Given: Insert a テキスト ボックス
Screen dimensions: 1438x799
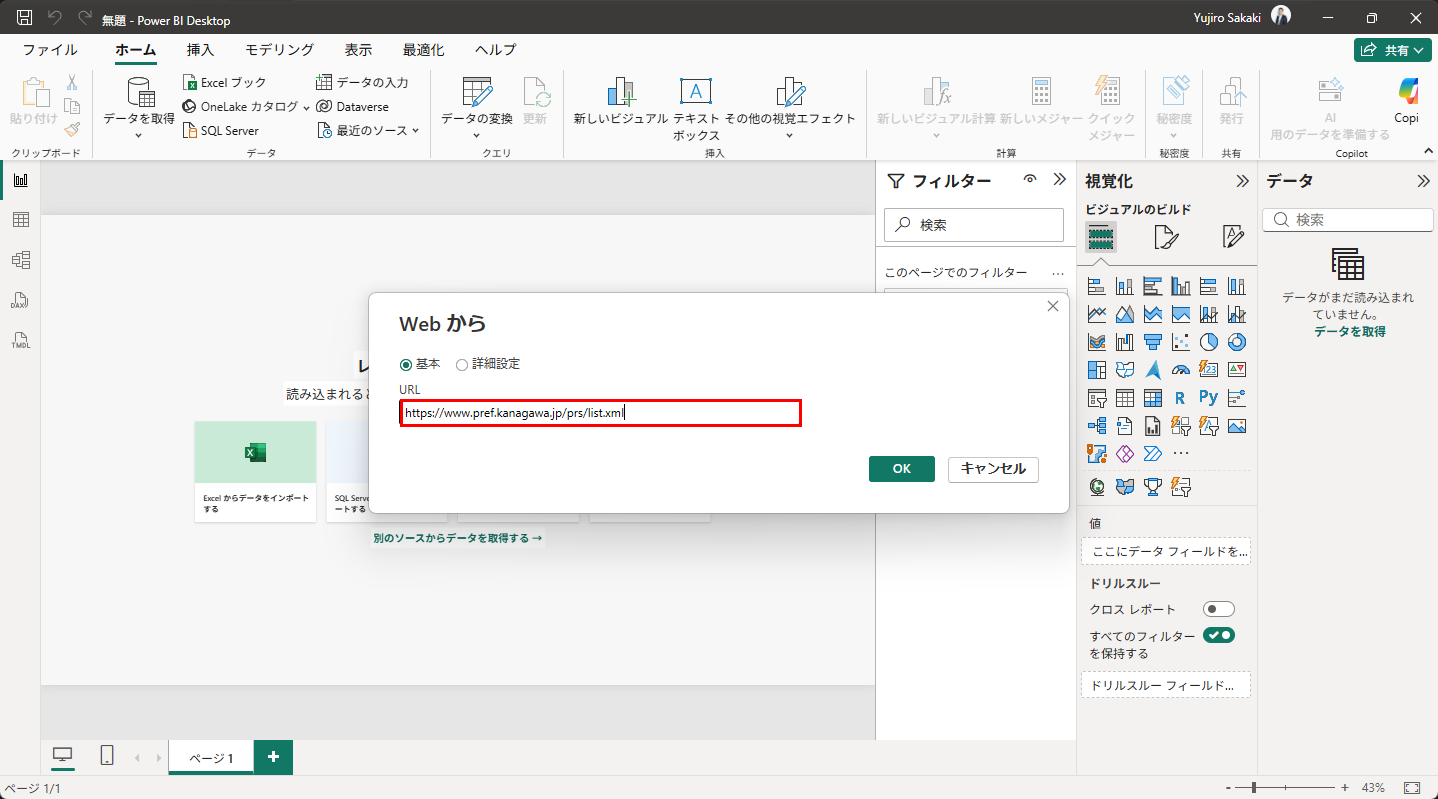Looking at the screenshot, I should (x=696, y=108).
